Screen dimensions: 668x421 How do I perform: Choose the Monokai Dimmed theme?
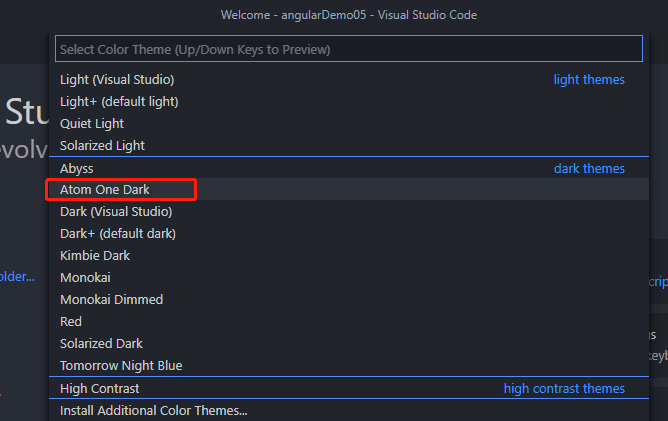(111, 299)
